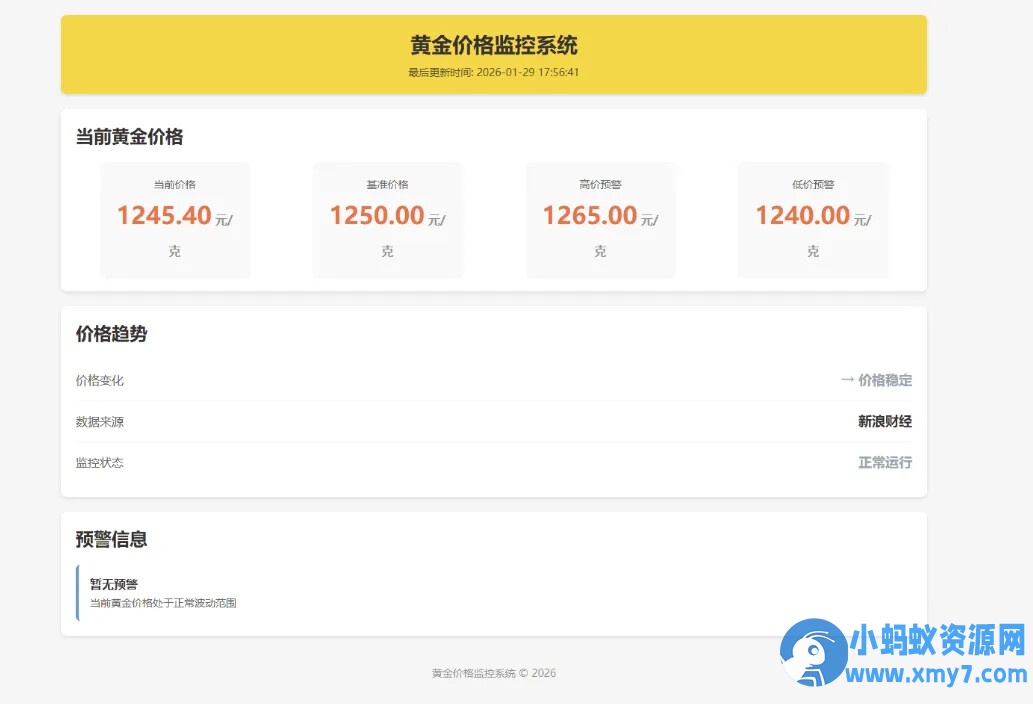Click the 价格变化 row label
Viewport: 1033px width, 704px height.
point(99,380)
